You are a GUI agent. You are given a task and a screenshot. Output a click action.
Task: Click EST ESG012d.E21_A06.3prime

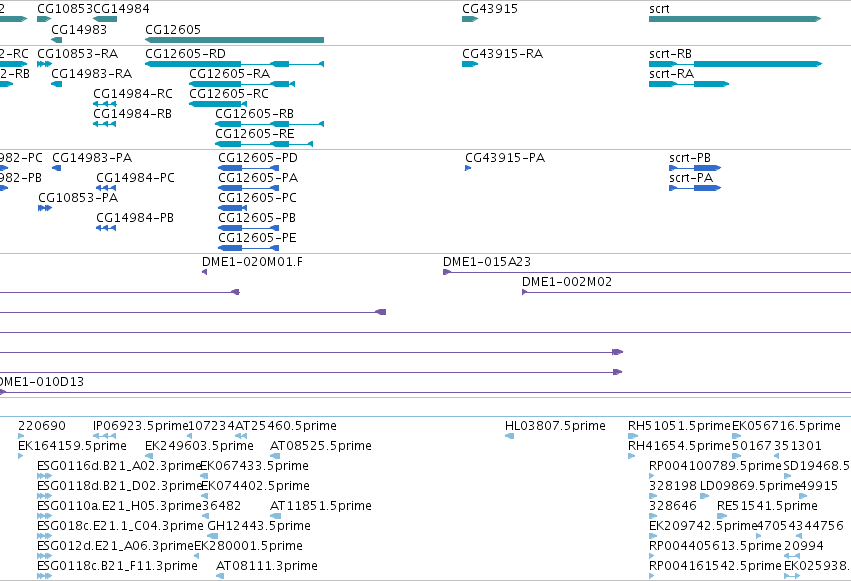(45, 556)
